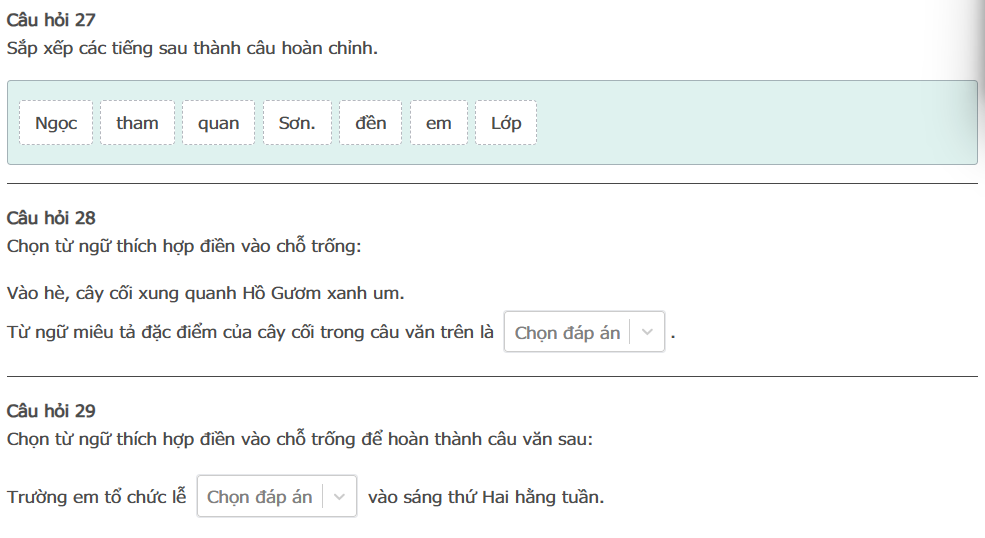
Task: Choose the word tile "quan"
Action: pyautogui.click(x=219, y=123)
